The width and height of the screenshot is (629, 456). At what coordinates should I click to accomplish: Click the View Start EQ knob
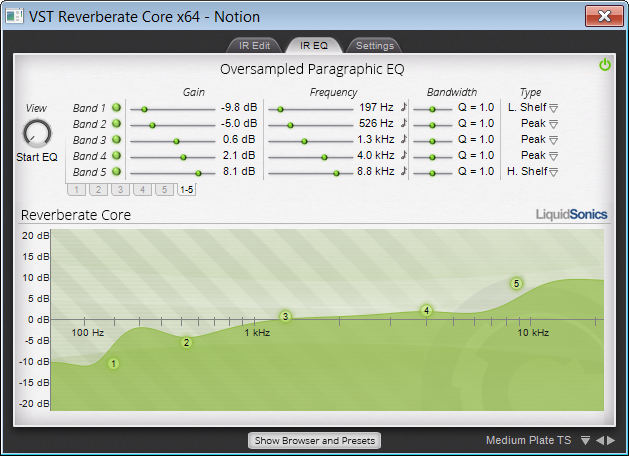(37, 133)
